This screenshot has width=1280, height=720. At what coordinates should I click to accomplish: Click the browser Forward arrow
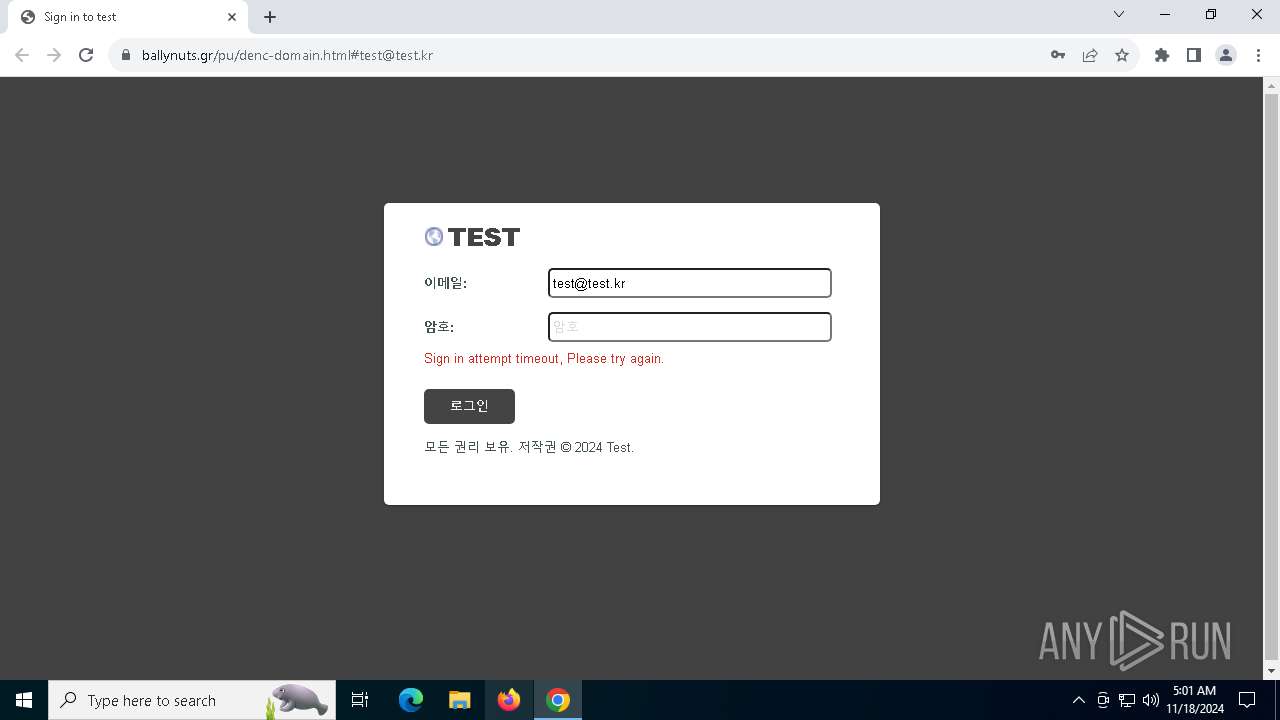pos(54,55)
